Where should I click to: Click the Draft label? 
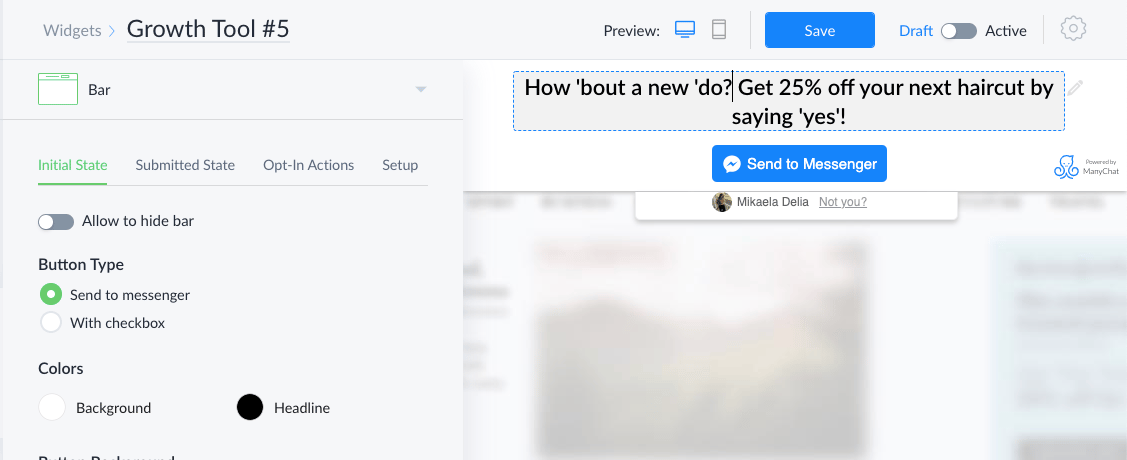916,31
